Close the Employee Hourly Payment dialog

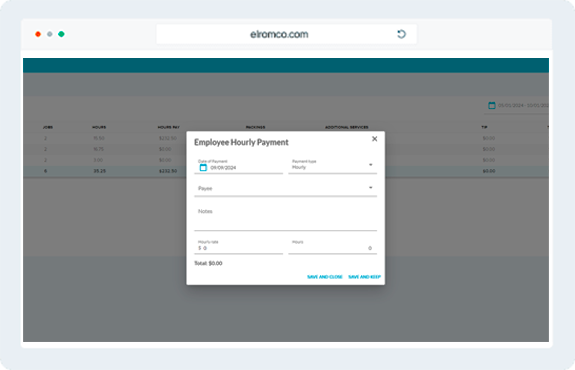tap(374, 139)
